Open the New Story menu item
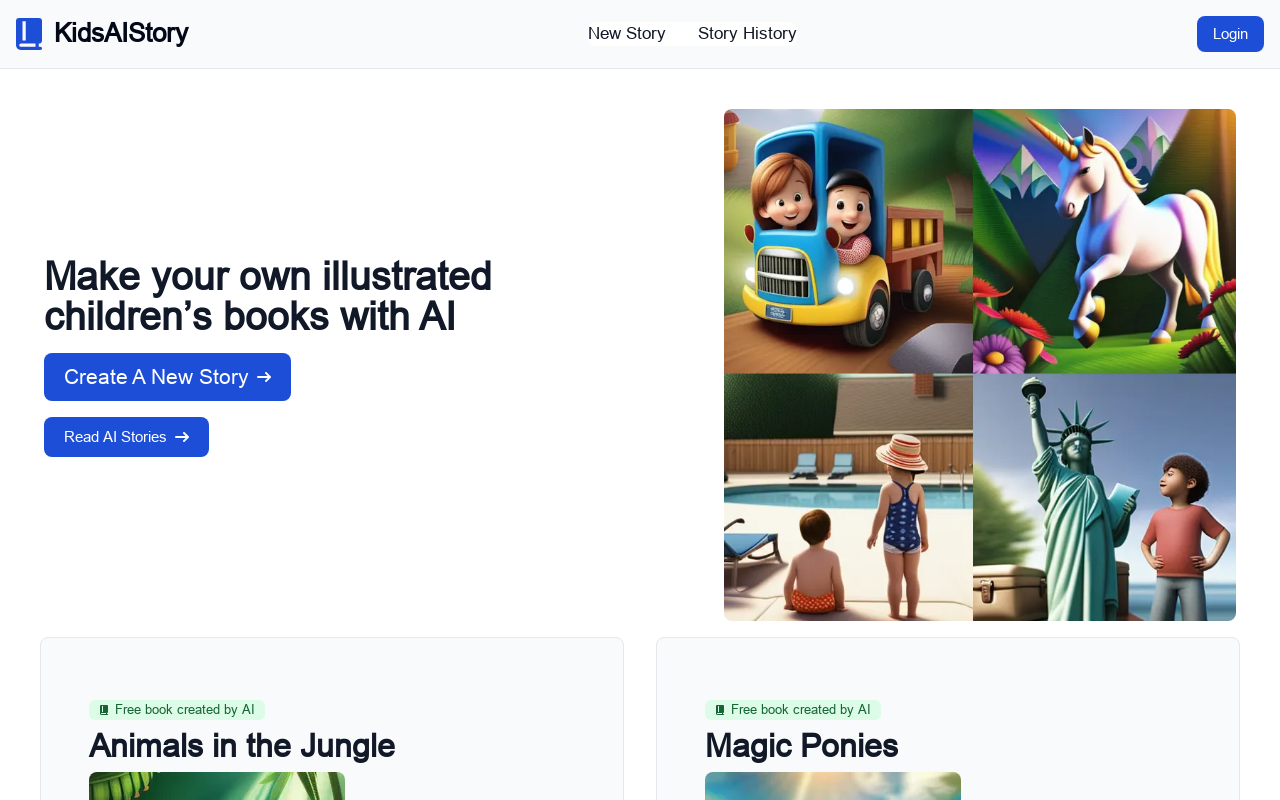Image resolution: width=1280 pixels, height=800 pixels. click(627, 34)
